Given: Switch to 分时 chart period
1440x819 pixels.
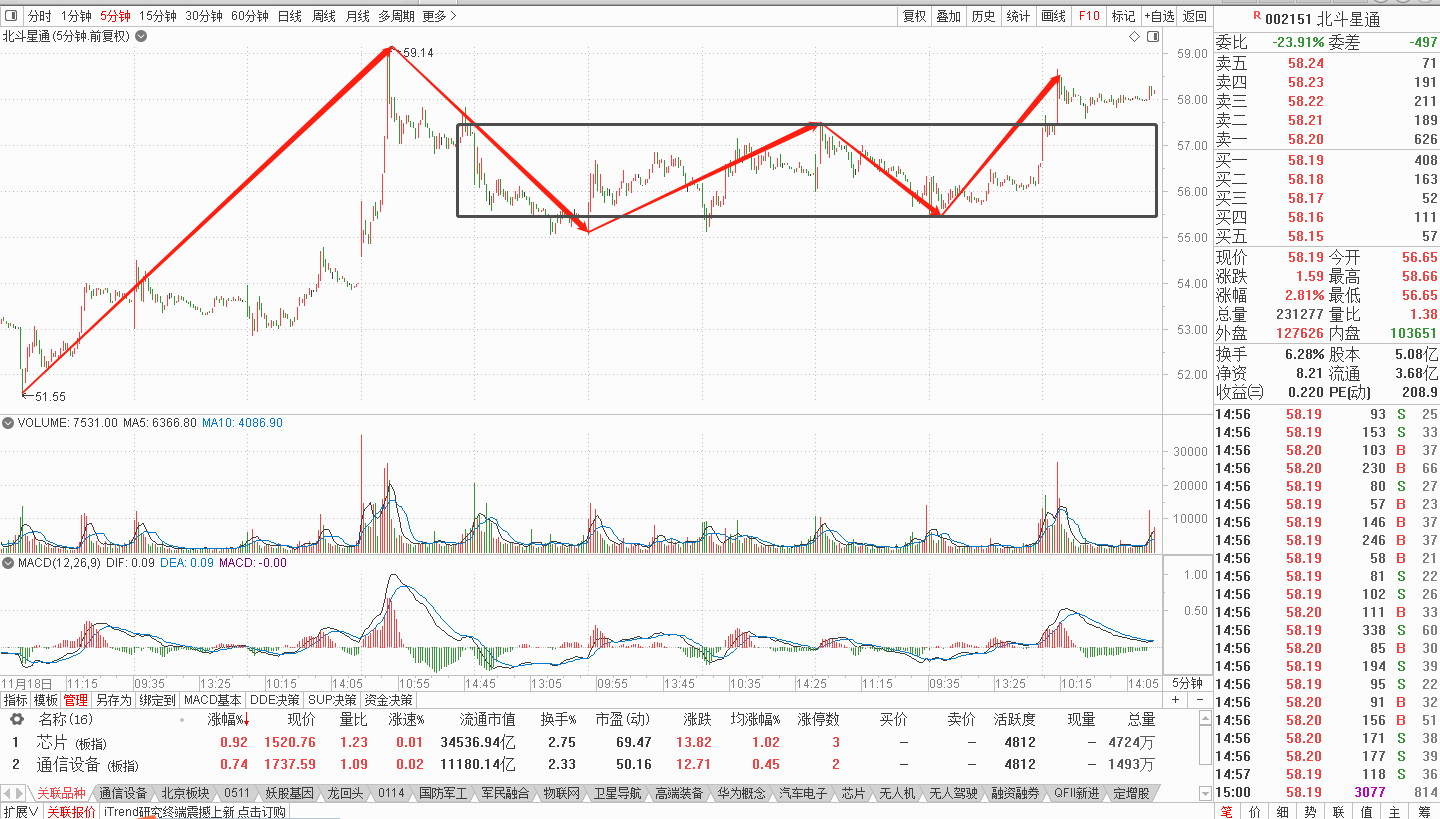Looking at the screenshot, I should (39, 16).
